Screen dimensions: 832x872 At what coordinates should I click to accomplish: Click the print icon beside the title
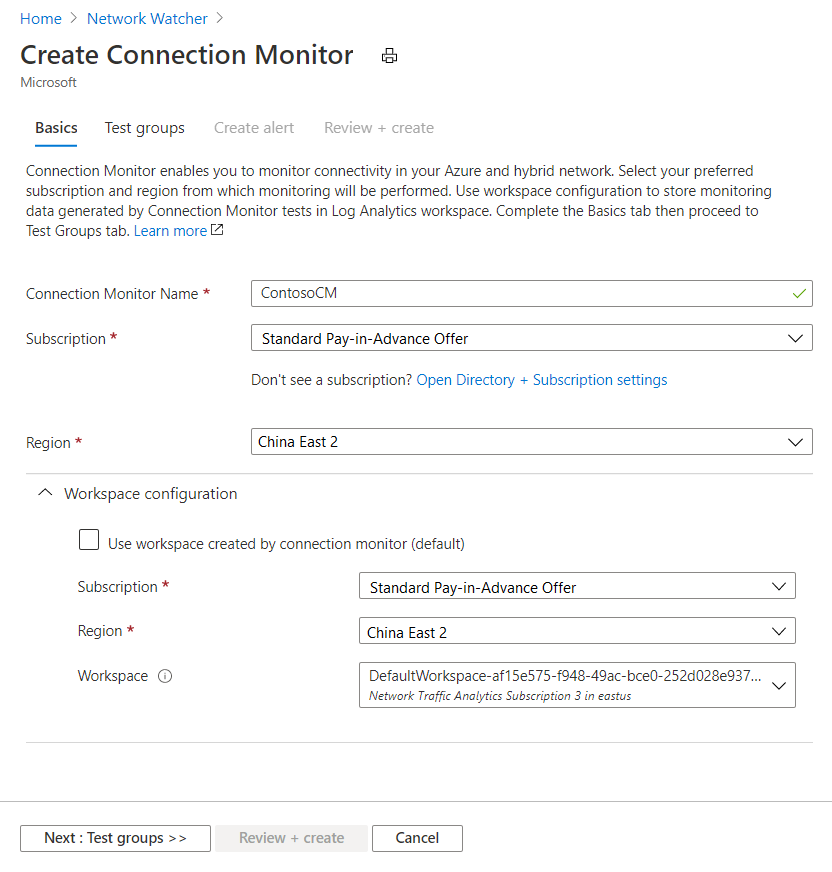coord(390,56)
